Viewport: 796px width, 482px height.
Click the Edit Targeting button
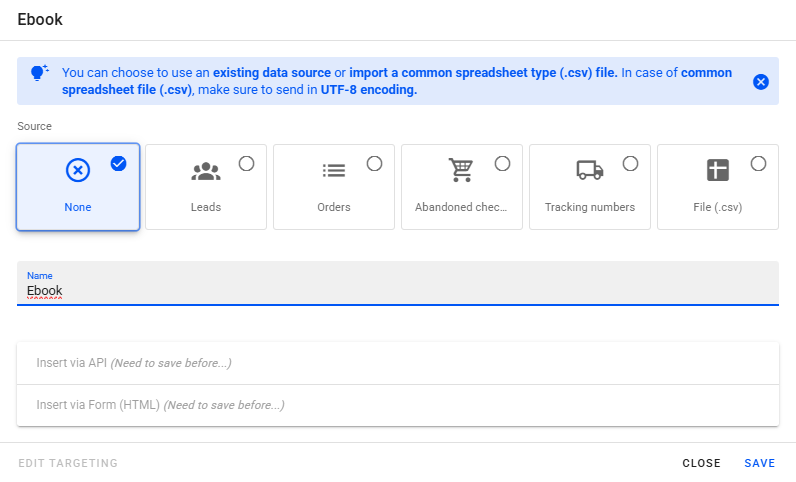coord(68,463)
